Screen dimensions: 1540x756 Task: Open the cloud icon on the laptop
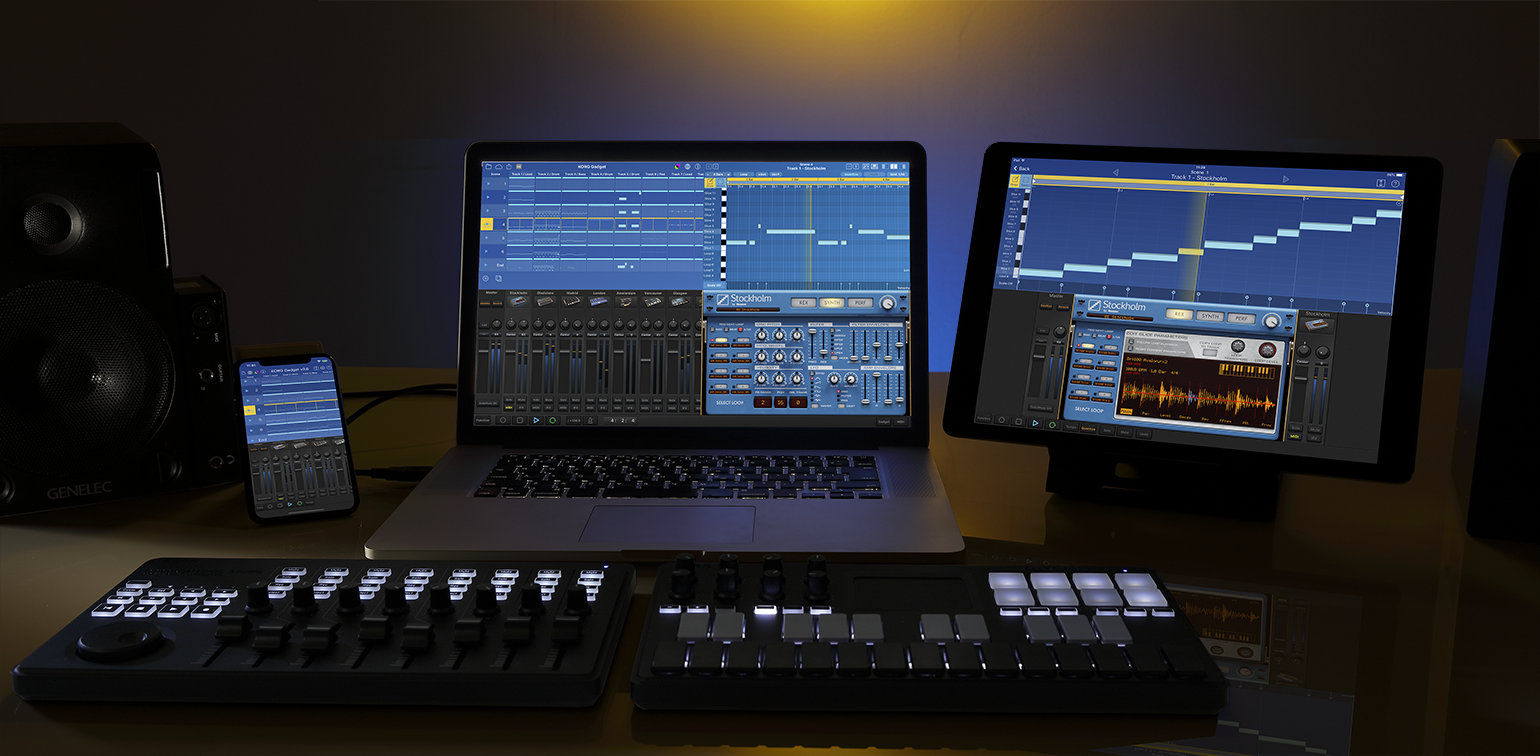coord(499,166)
